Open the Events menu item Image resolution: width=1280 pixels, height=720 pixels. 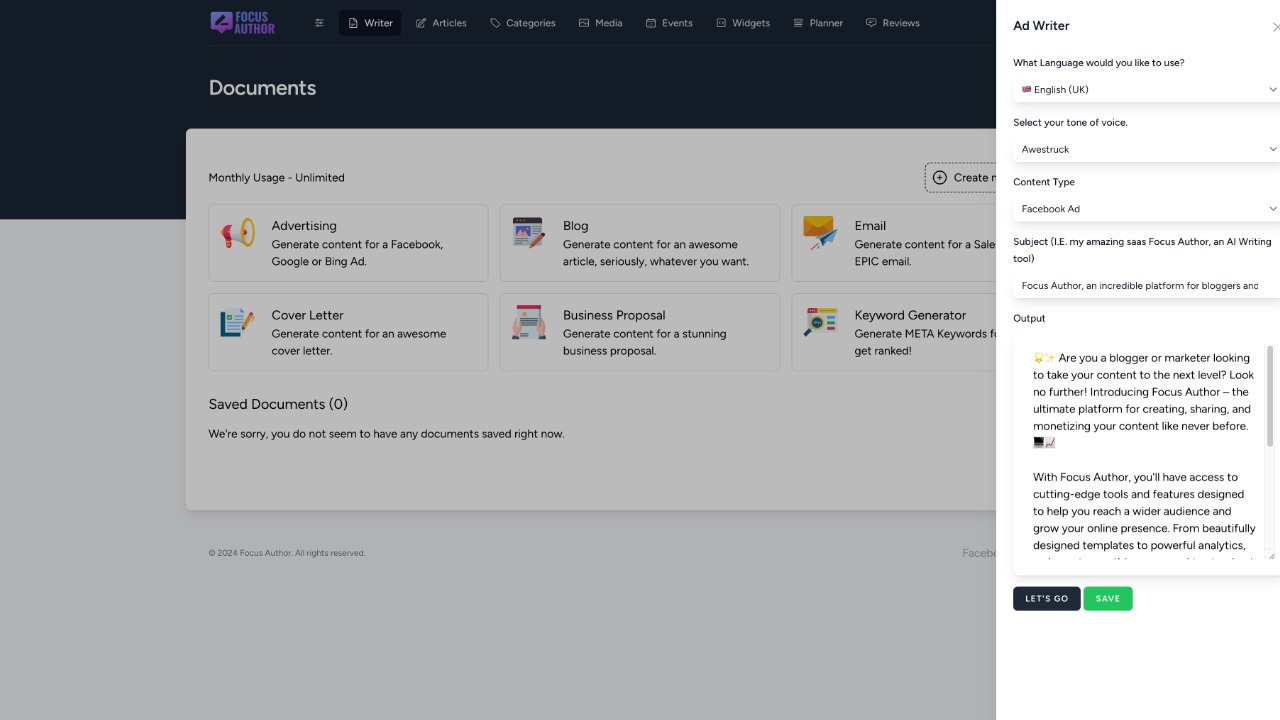(x=669, y=23)
